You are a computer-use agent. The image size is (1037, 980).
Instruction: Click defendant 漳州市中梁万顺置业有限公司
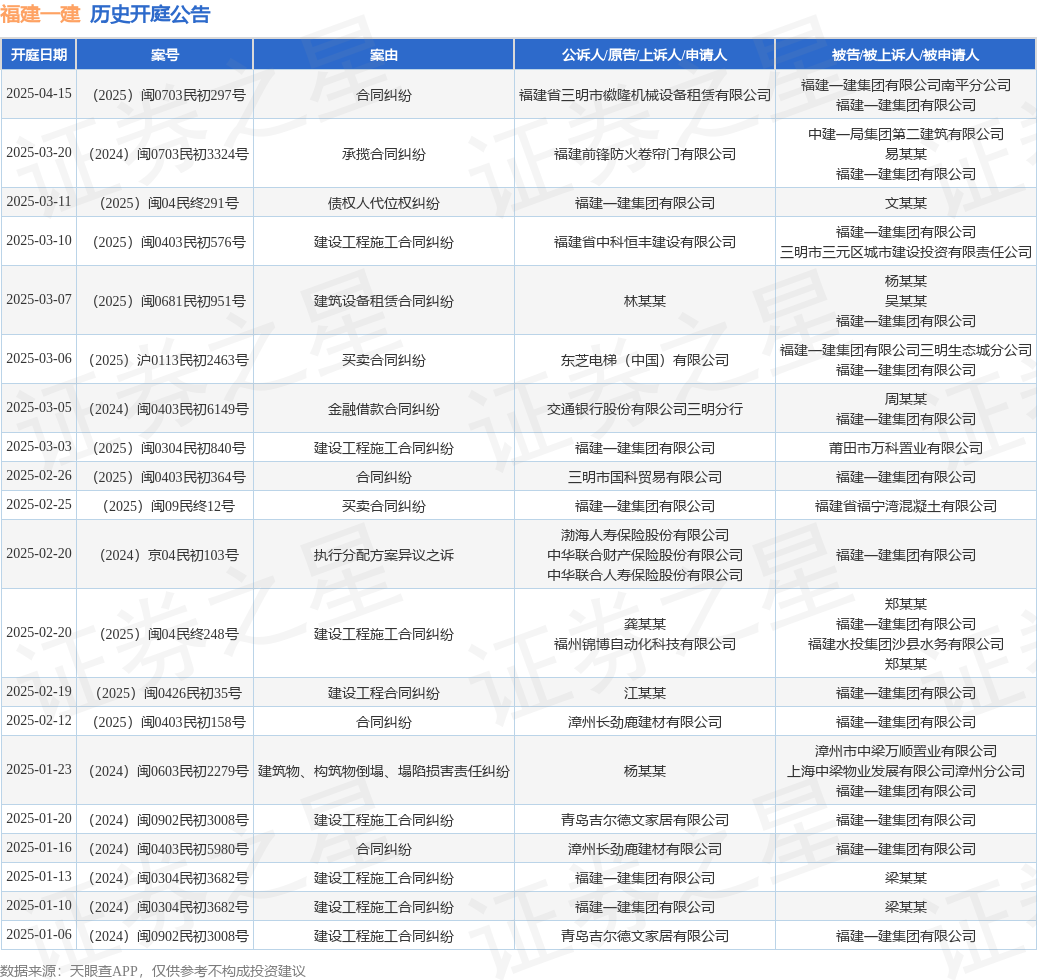click(x=905, y=751)
